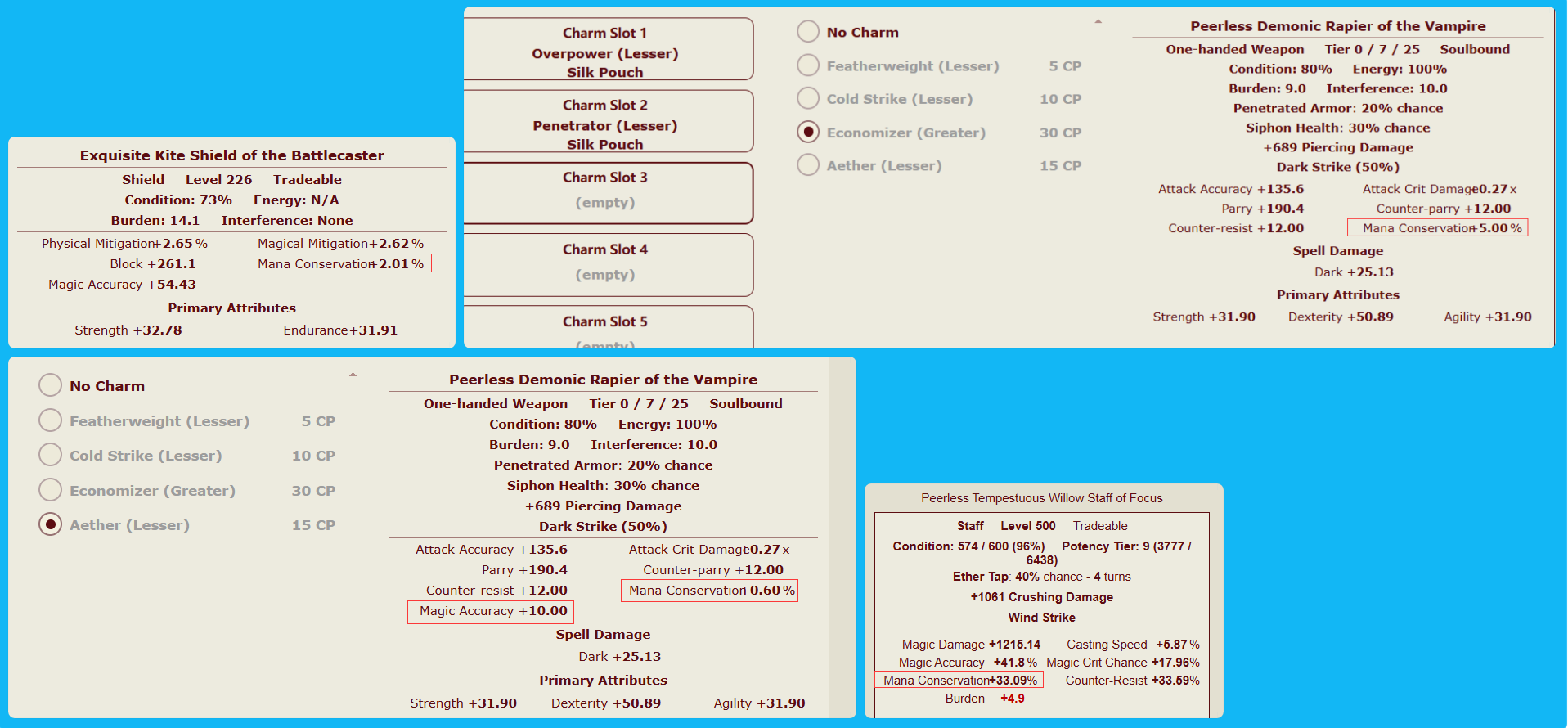The image size is (1568, 728).
Task: Select the empty Charm Slot 3
Action: coord(605,192)
